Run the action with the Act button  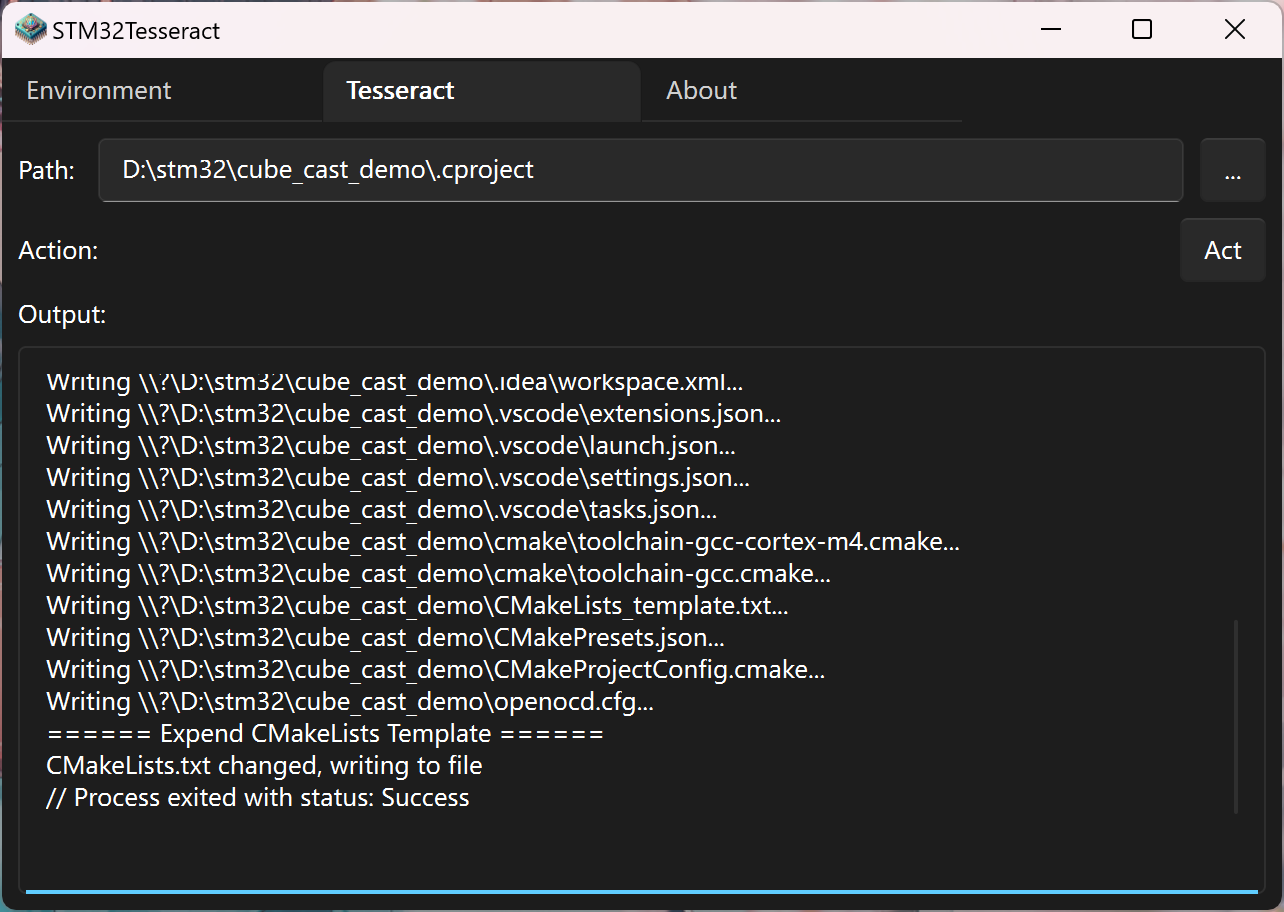pos(1223,250)
